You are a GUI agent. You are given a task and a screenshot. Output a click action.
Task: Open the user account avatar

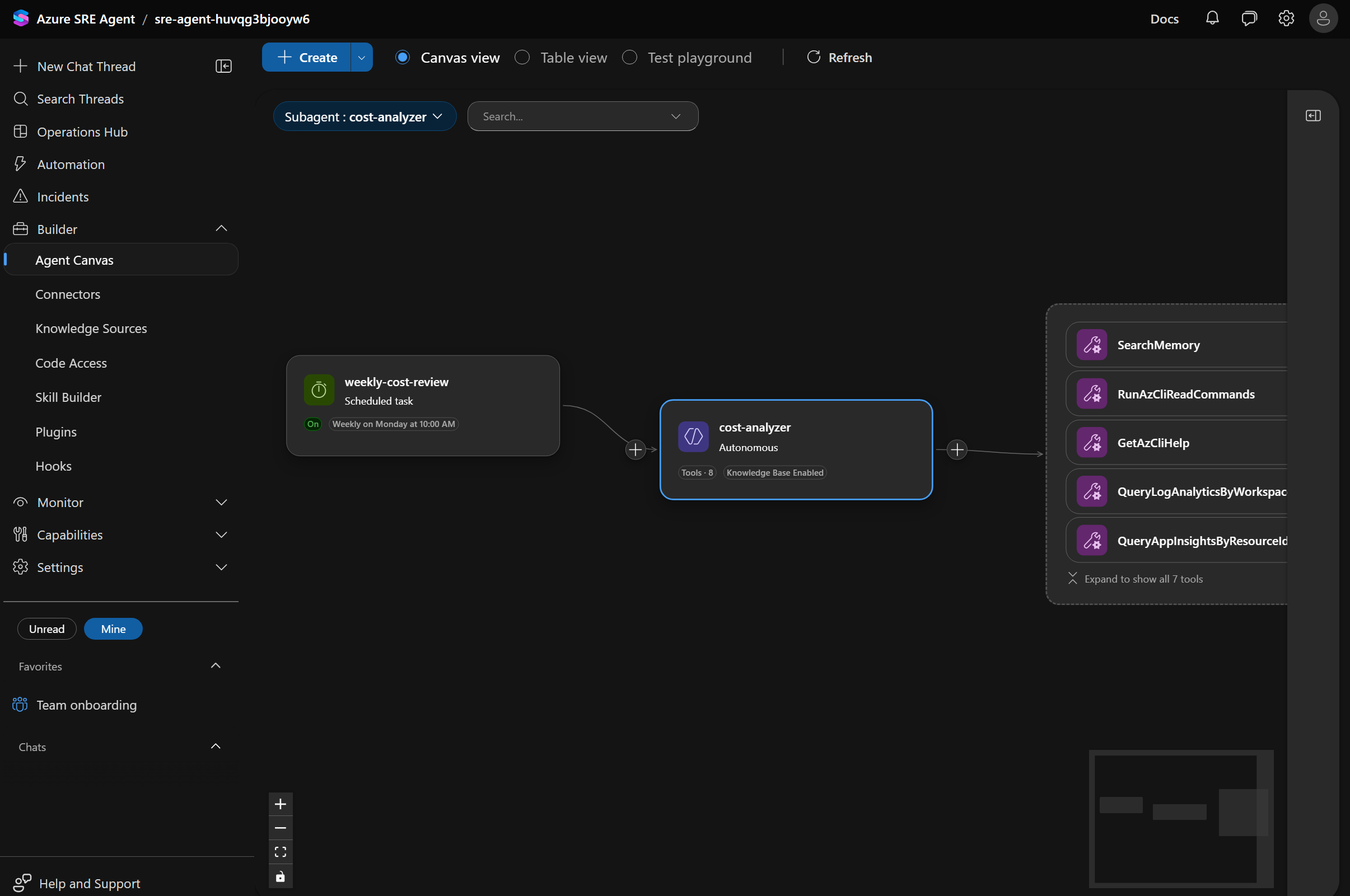1323,18
